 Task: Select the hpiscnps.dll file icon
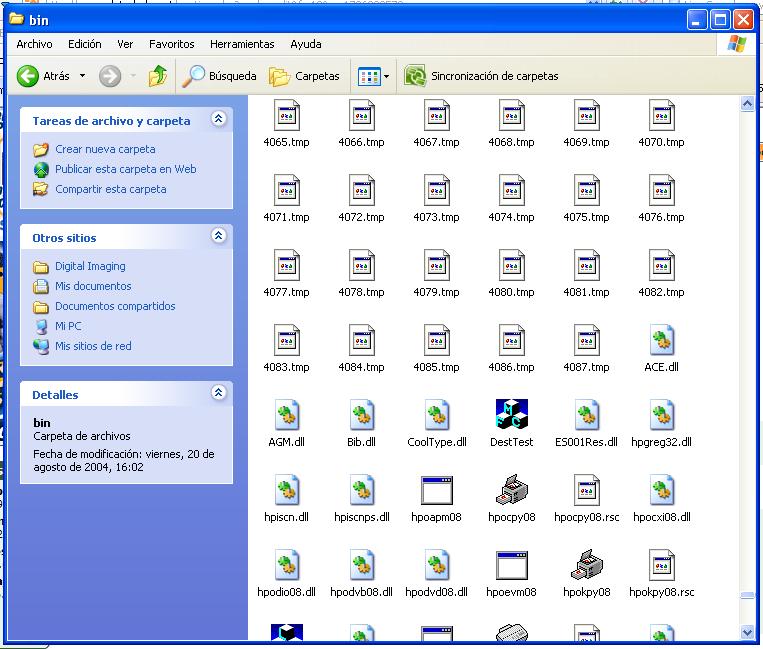tap(362, 489)
